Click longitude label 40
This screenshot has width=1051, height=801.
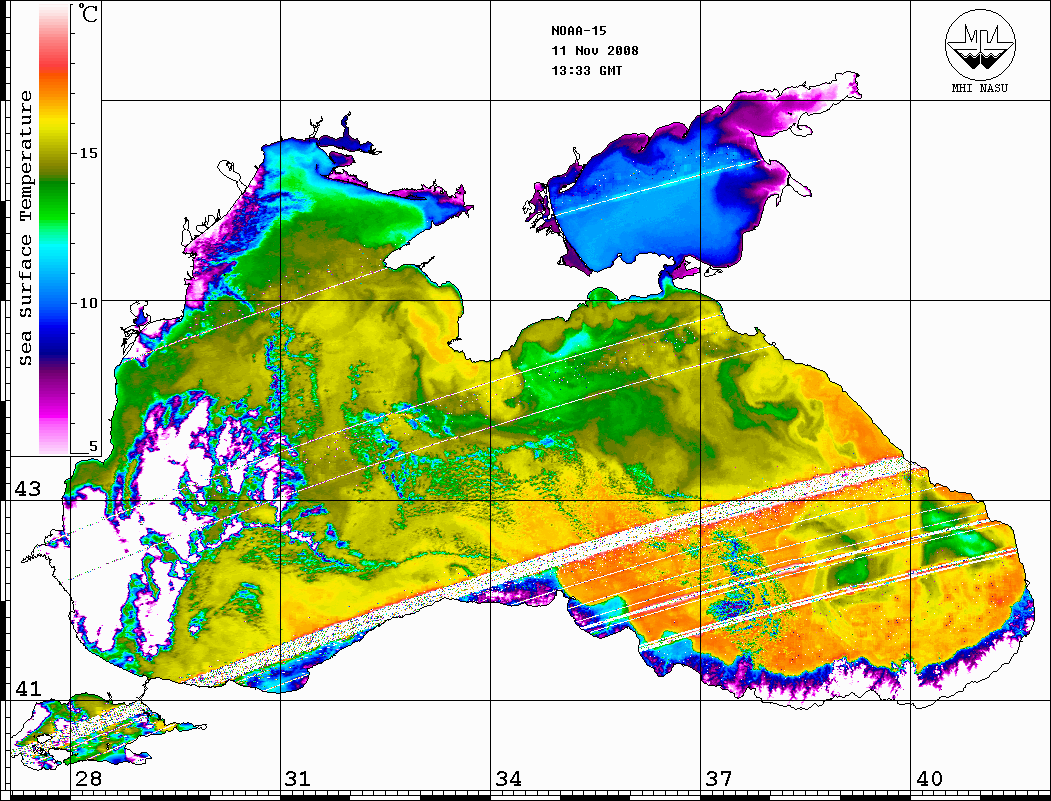click(x=929, y=778)
